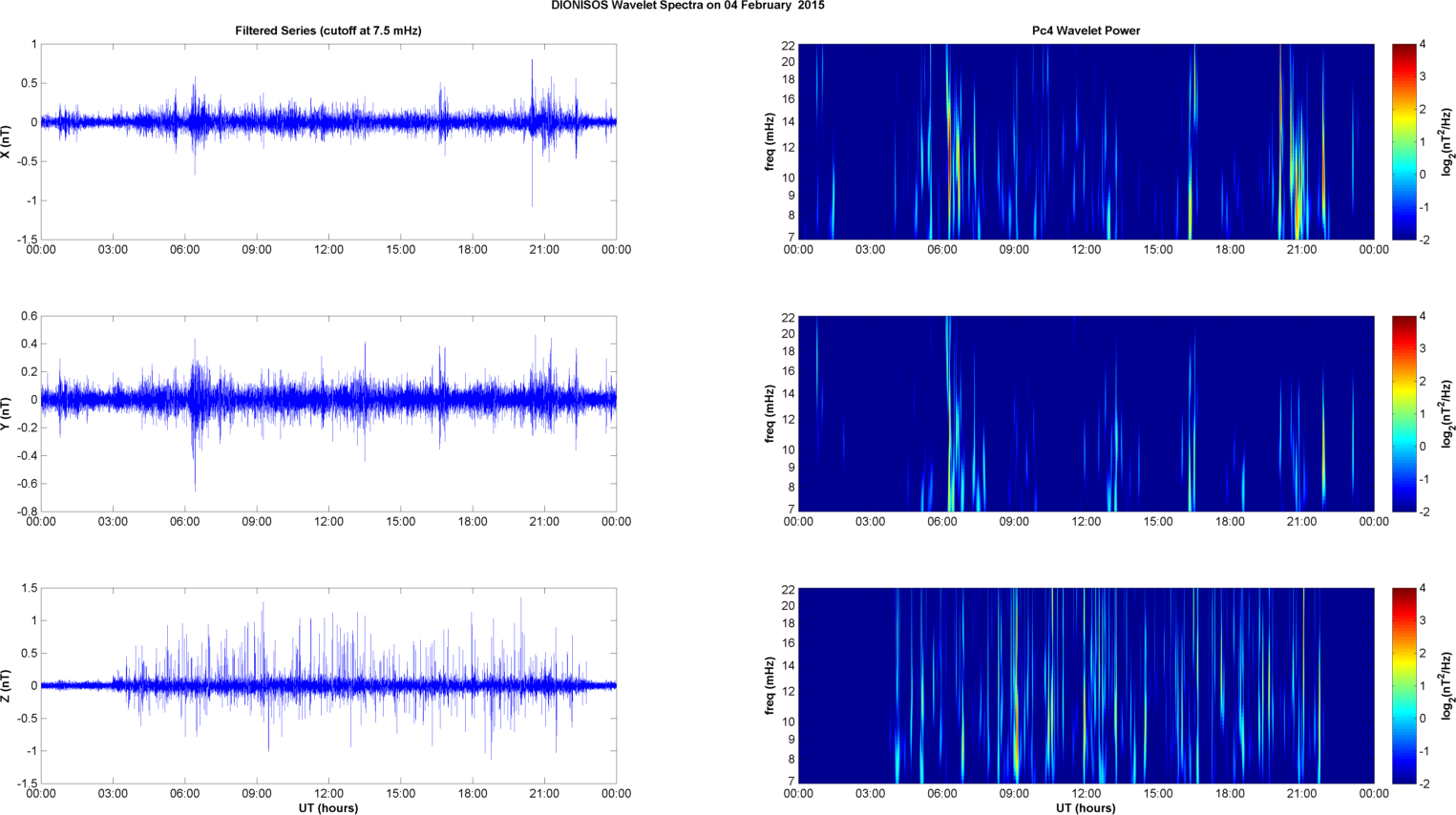Click '12:00' on the Y filtered series time axis
Screen dimensions: 1456x815
tap(328, 522)
